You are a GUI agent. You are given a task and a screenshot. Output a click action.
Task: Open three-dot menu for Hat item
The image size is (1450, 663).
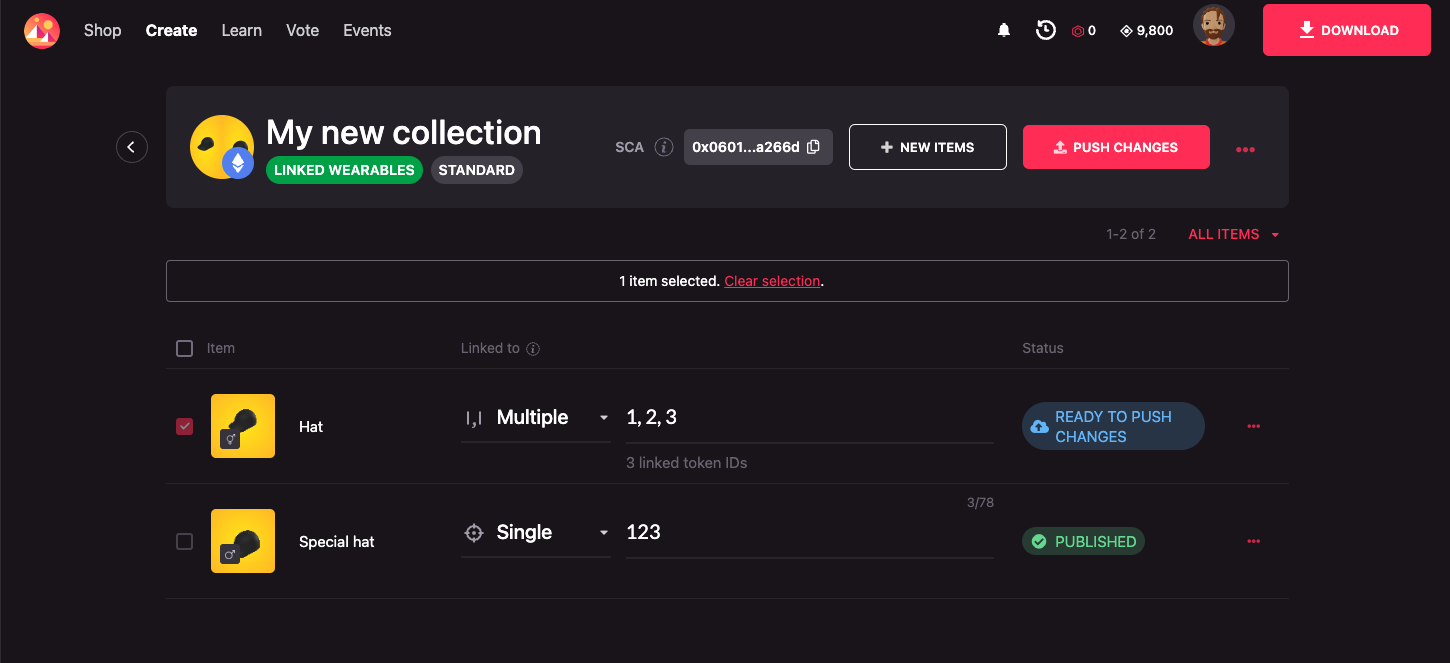pos(1253,427)
